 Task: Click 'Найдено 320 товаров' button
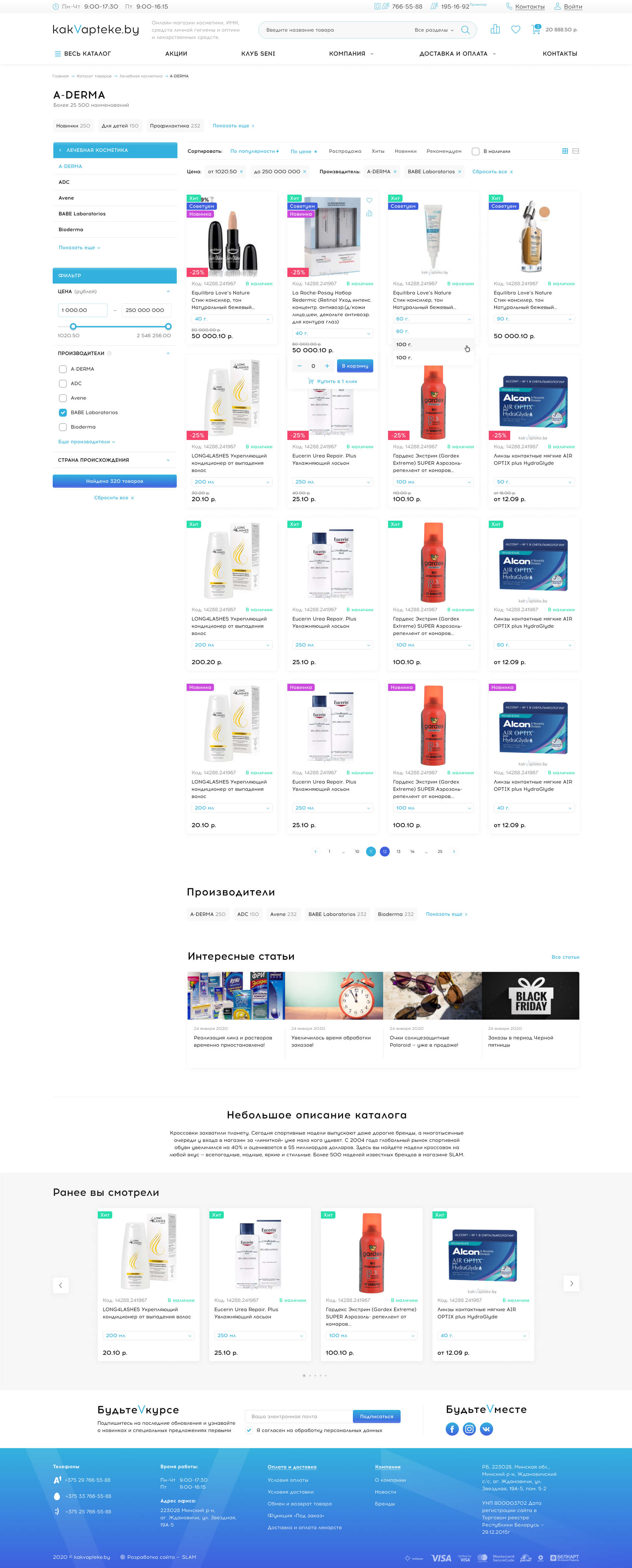coord(114,481)
